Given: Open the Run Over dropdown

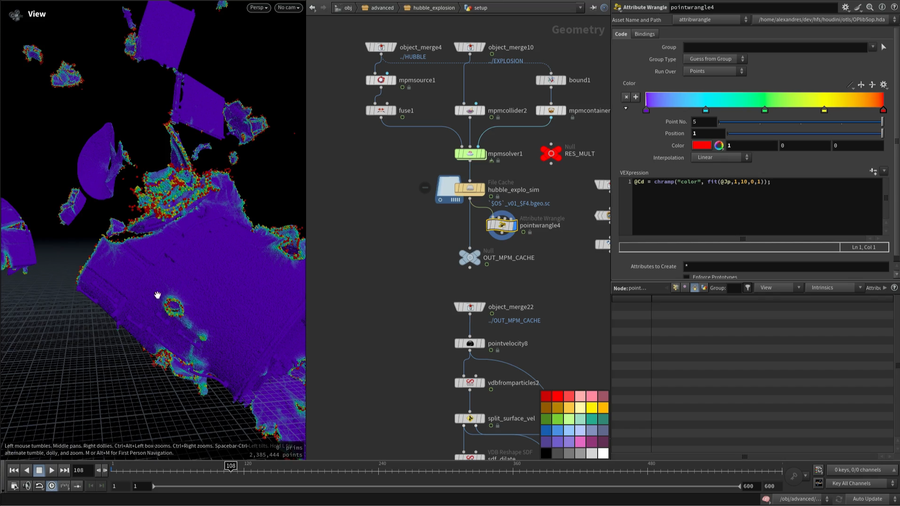Looking at the screenshot, I should pos(714,71).
